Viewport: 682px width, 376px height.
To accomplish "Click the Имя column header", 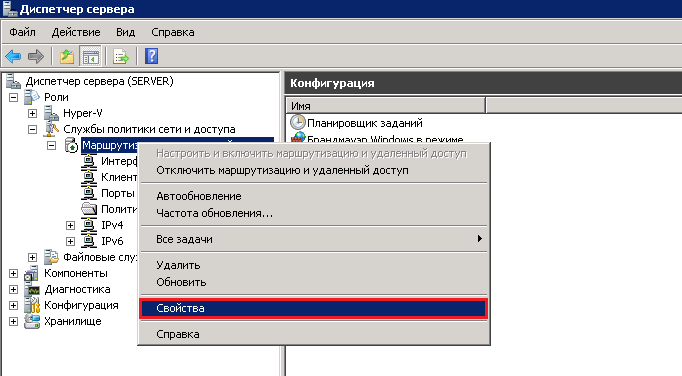I will [x=385, y=106].
